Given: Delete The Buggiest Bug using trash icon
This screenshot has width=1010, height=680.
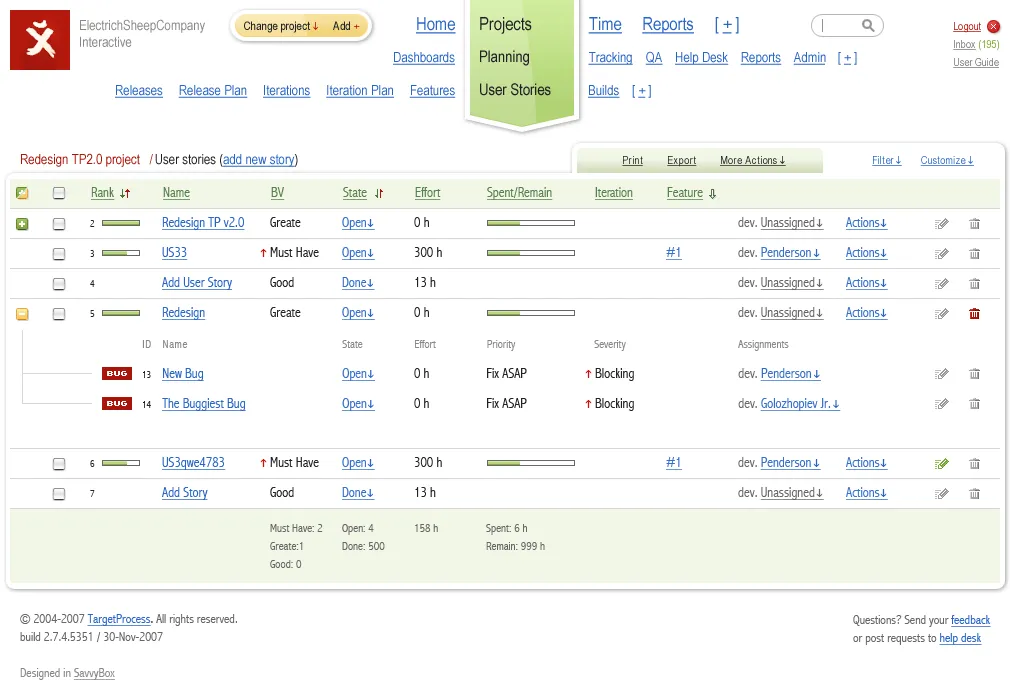Looking at the screenshot, I should coord(974,404).
